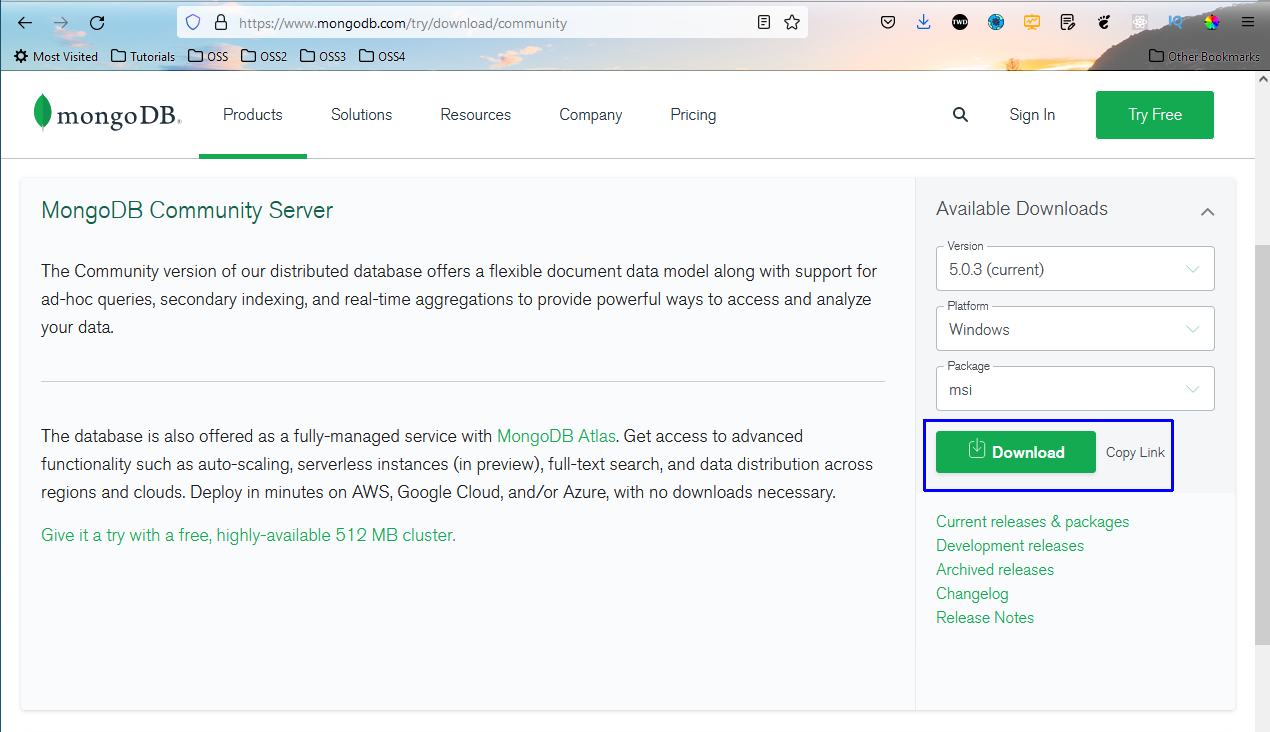Click the blue globe extension icon
The height and width of the screenshot is (732, 1270).
(x=996, y=22)
